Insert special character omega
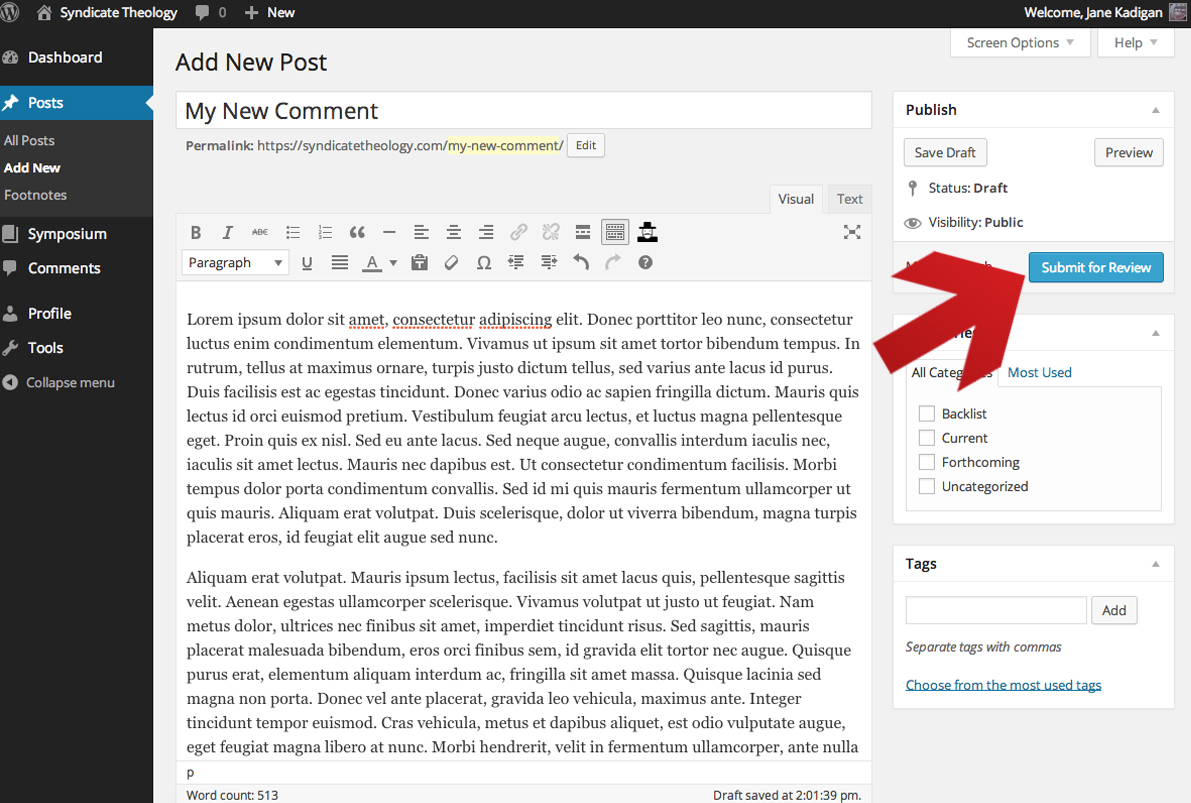 [x=484, y=263]
